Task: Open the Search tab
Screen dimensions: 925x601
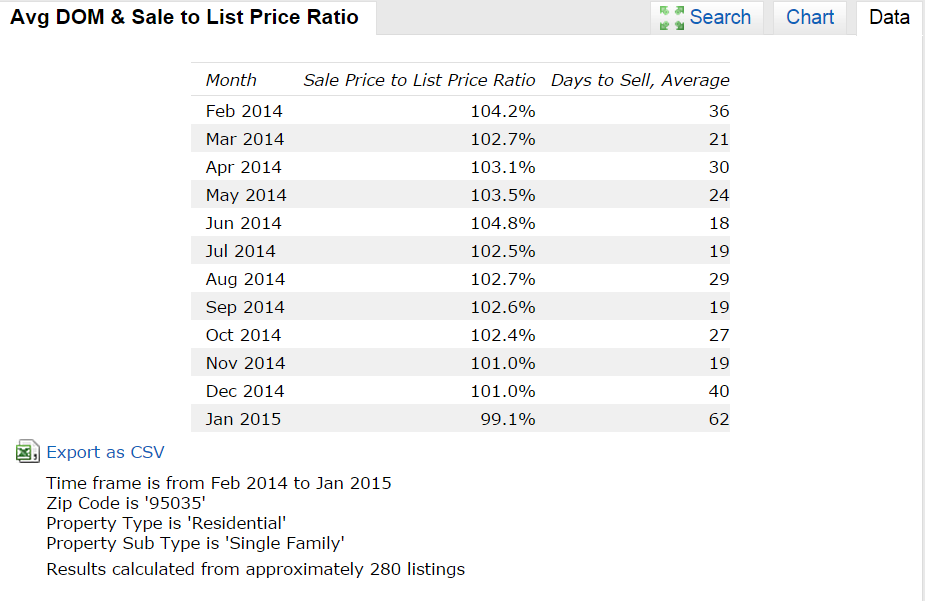Action: (x=707, y=18)
